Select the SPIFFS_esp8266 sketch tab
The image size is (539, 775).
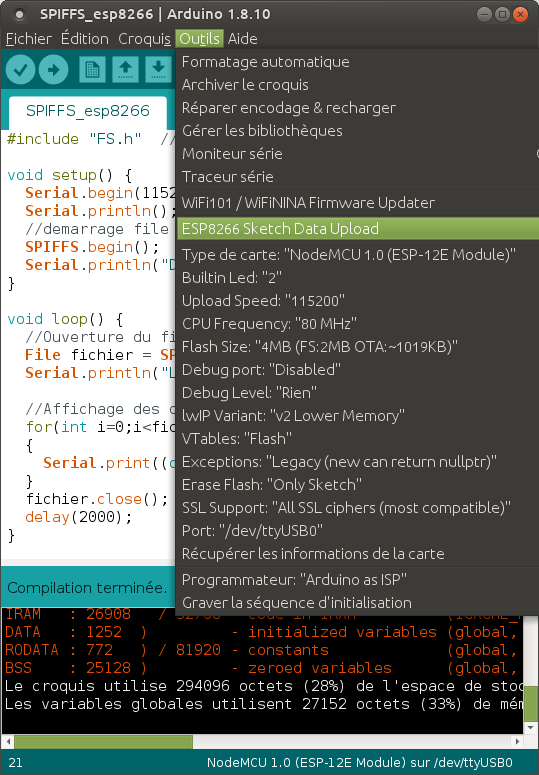[x=87, y=111]
